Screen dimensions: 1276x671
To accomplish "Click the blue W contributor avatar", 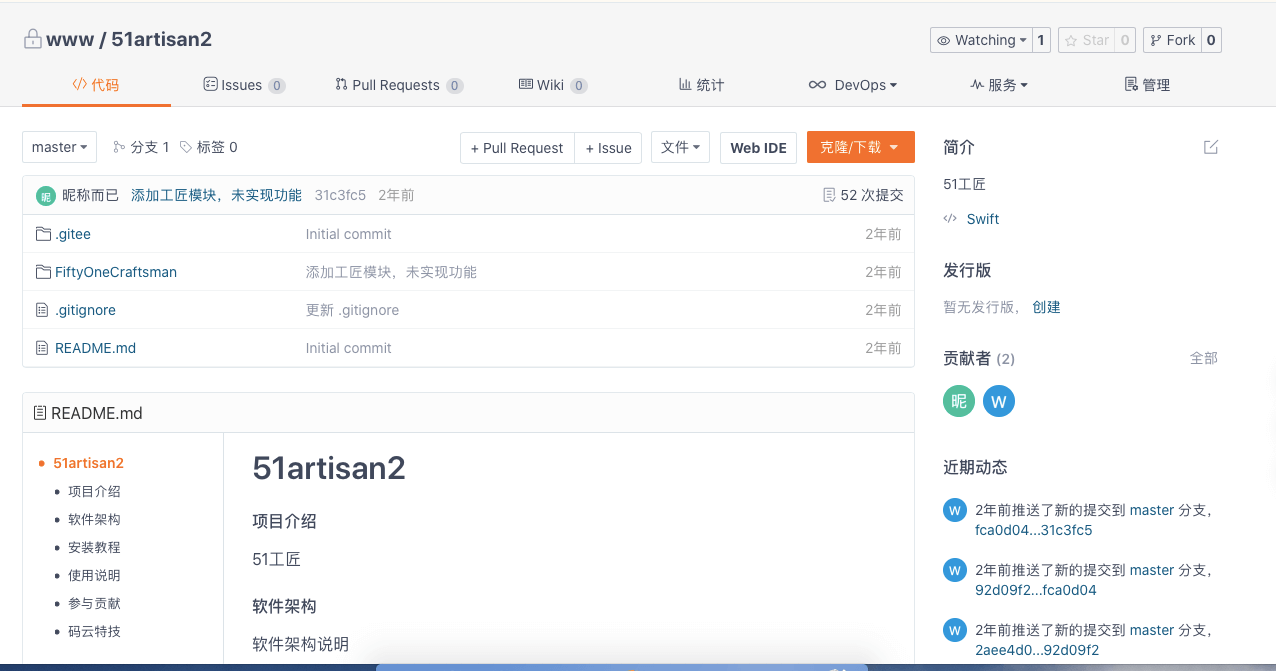I will (998, 401).
